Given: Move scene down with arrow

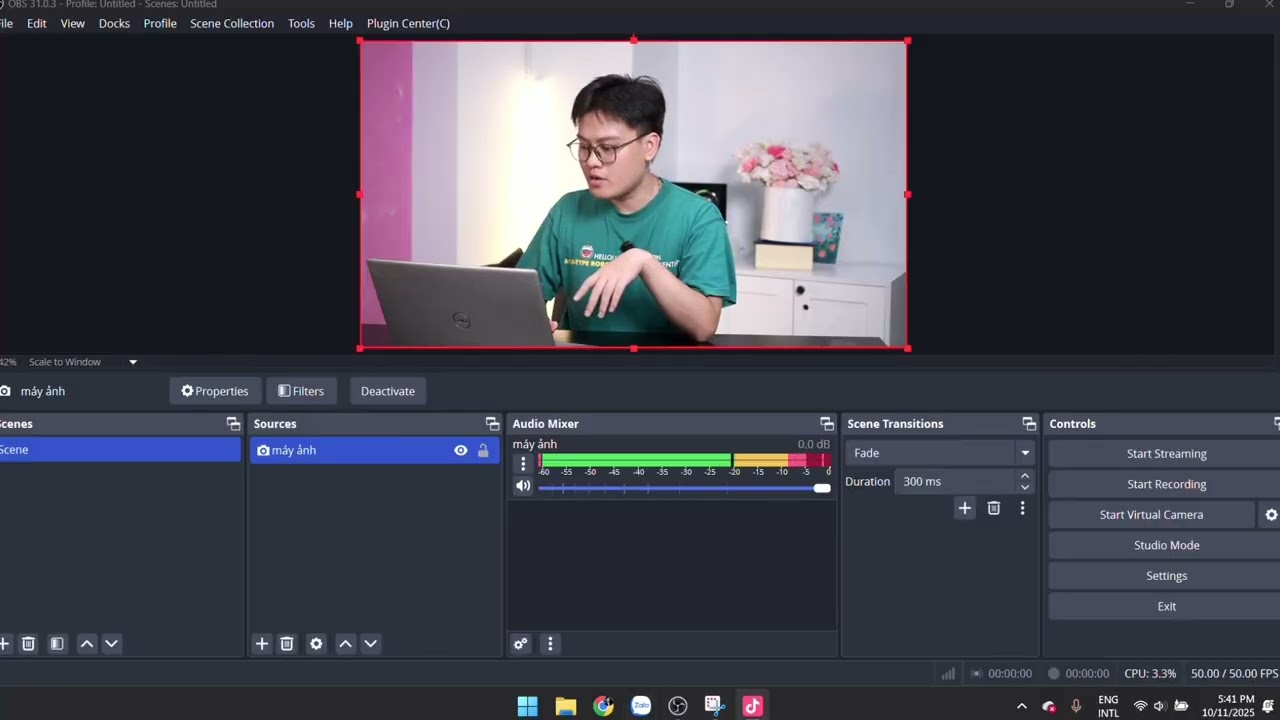Looking at the screenshot, I should tap(112, 644).
